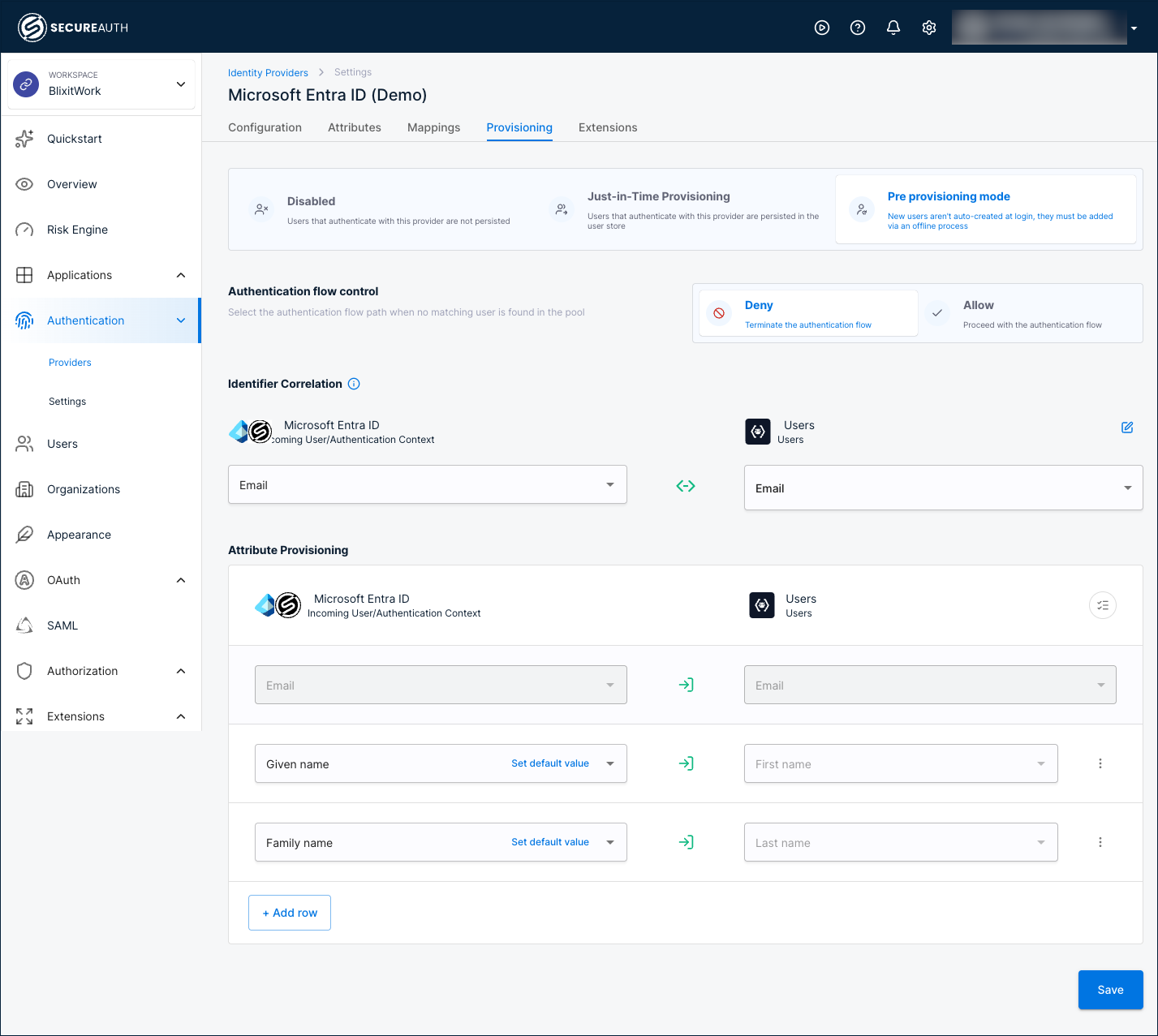This screenshot has width=1158, height=1036.
Task: Collapse the Authentication menu chevron
Action: [181, 320]
